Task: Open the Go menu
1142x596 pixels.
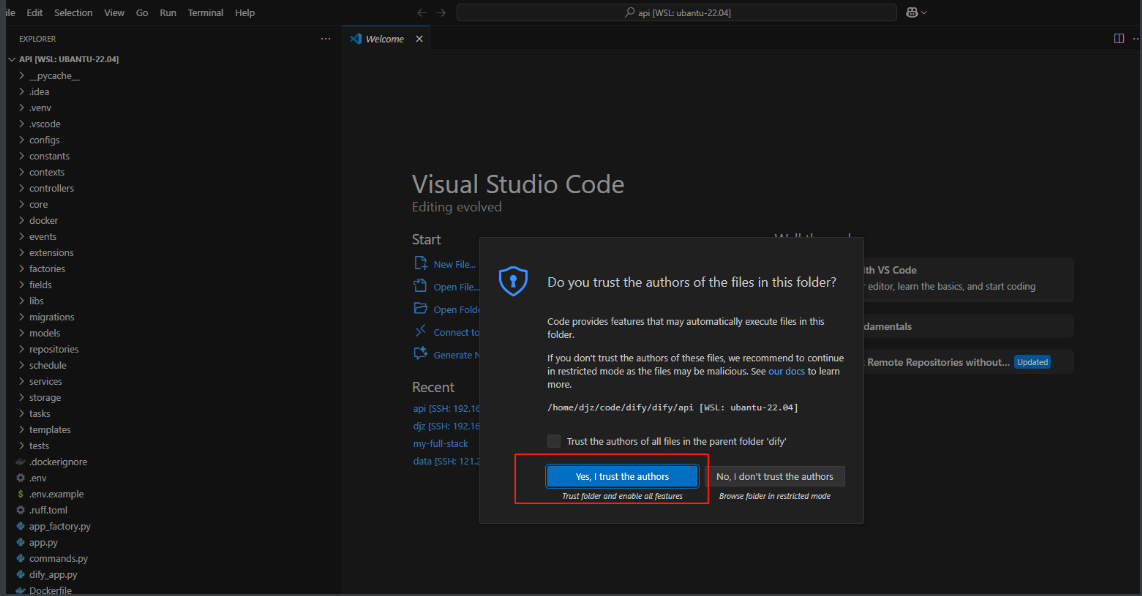Action: point(142,12)
